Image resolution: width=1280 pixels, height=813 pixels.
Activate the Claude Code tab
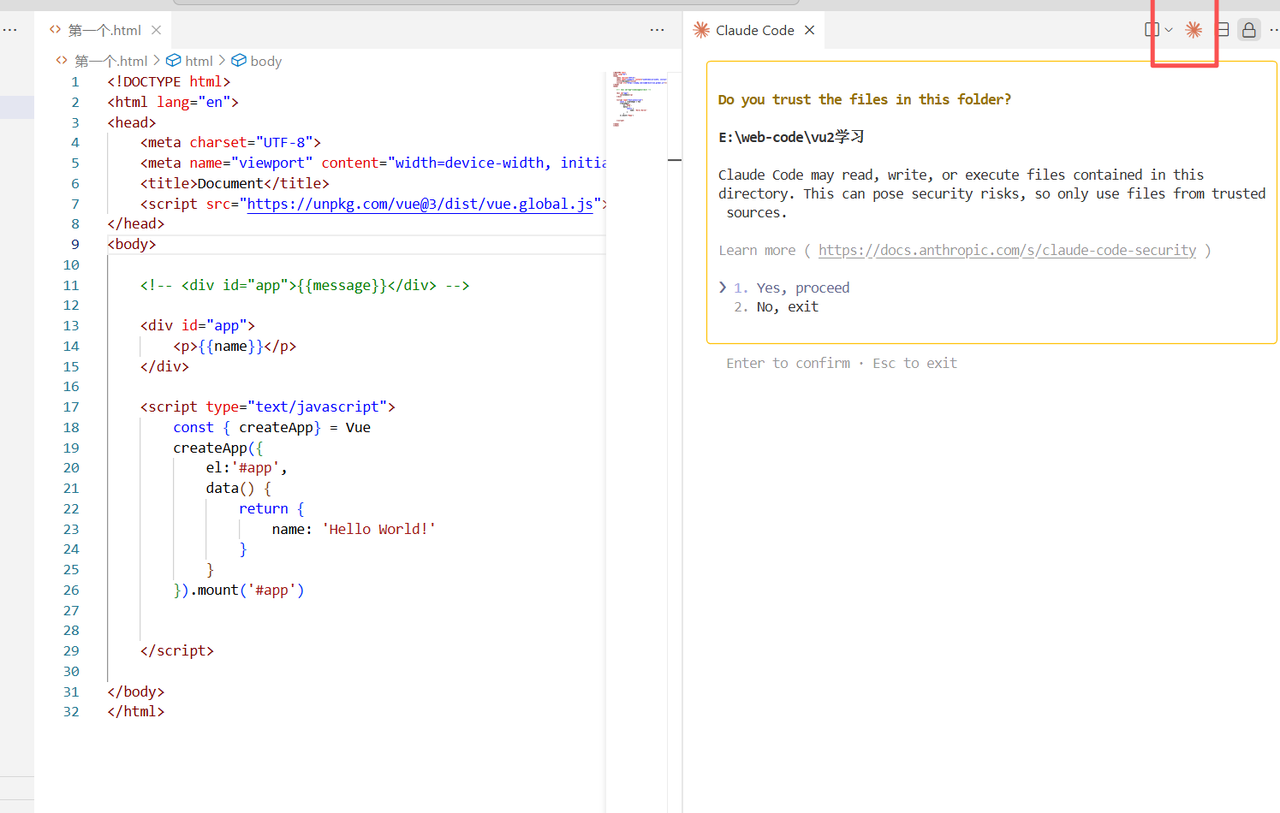pos(754,30)
